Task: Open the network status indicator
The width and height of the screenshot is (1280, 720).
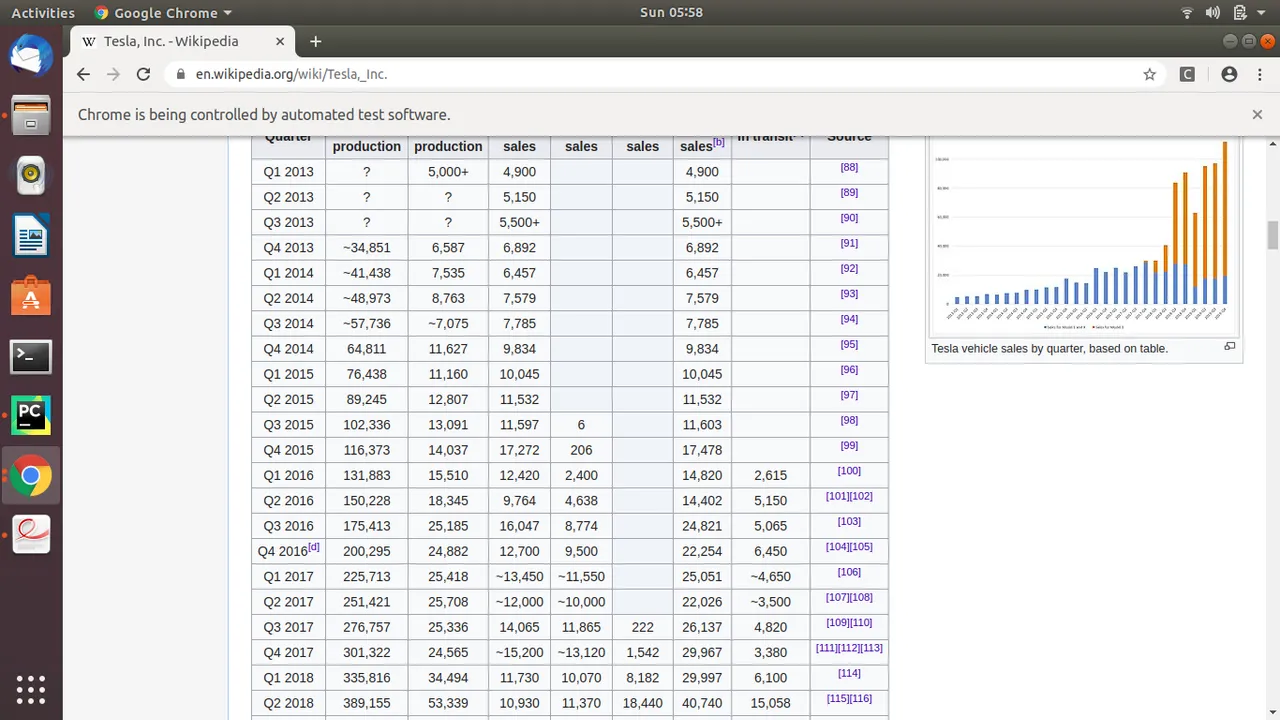Action: (x=1187, y=13)
